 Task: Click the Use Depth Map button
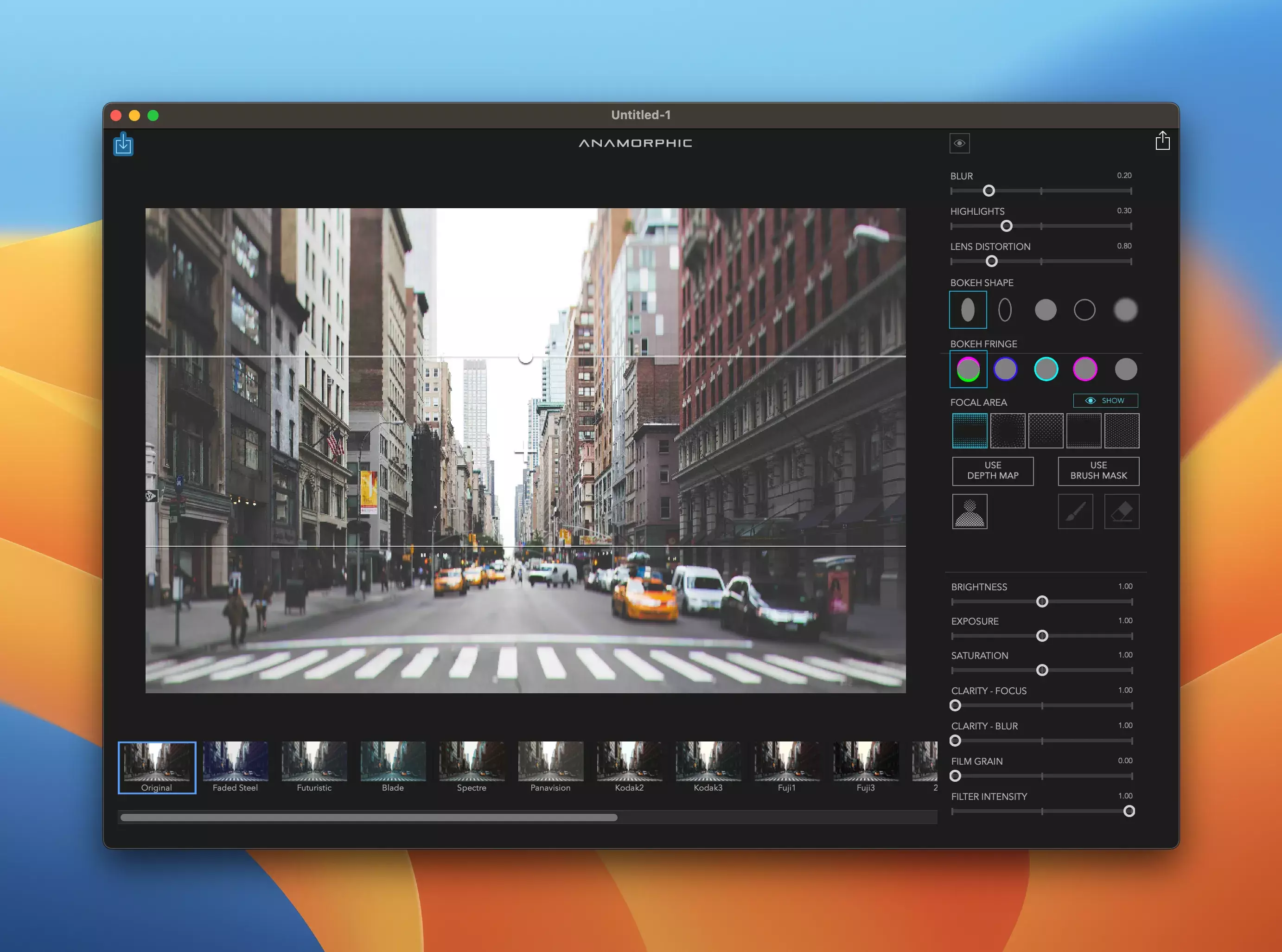[992, 471]
